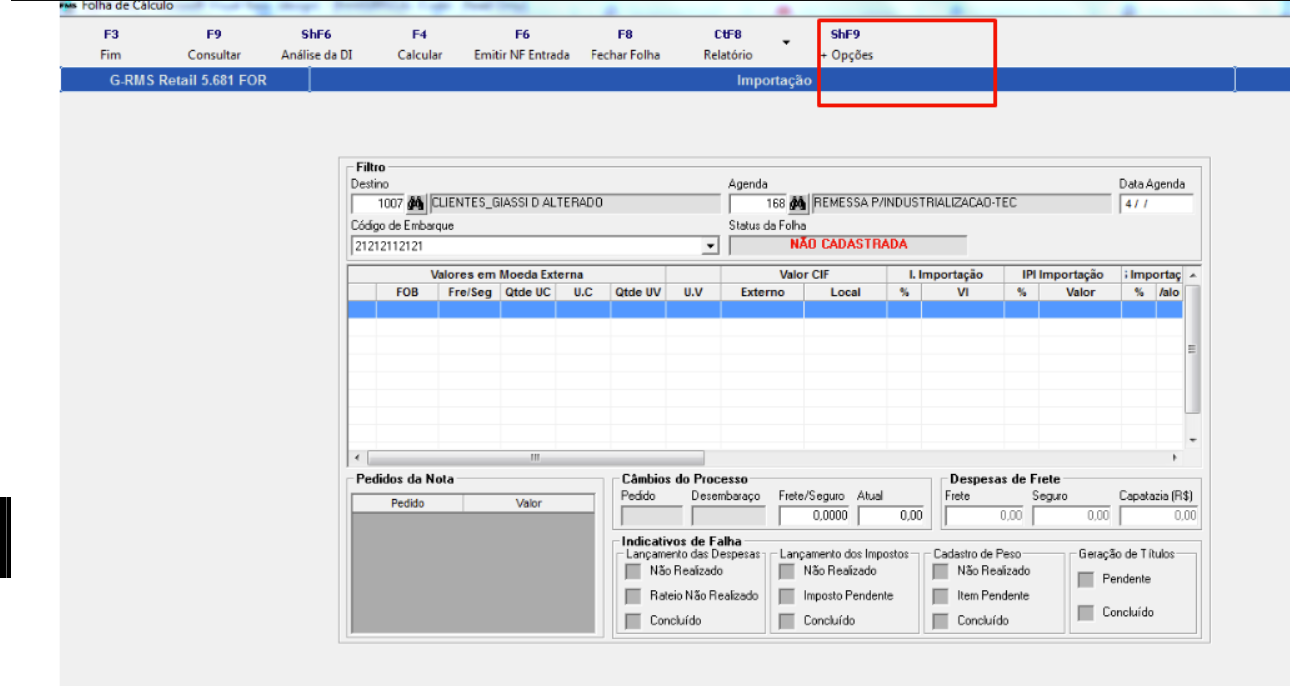The height and width of the screenshot is (686, 1290).
Task: Click the horizontal scrollbar left arrow
Action: 357,457
